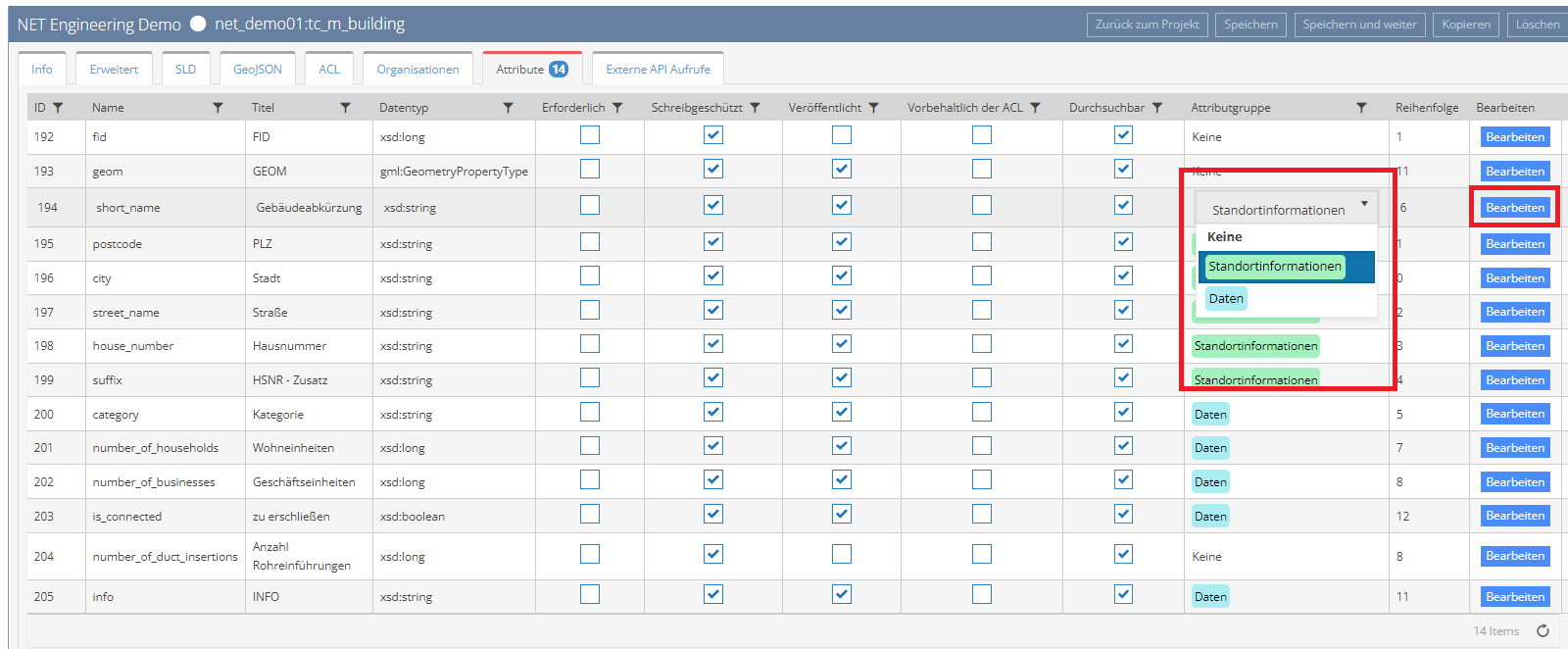Screen dimensions: 1568x649
Task: Click Bearbeiten for the category row
Action: click(x=1515, y=414)
